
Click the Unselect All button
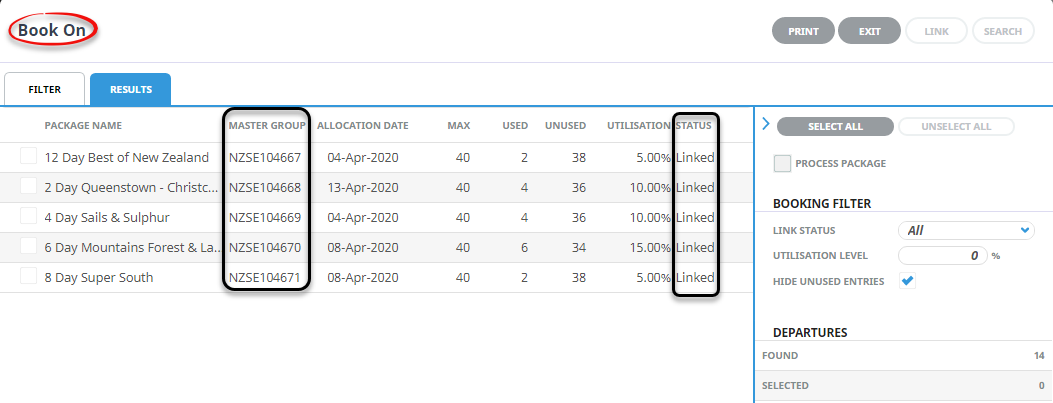tap(956, 126)
